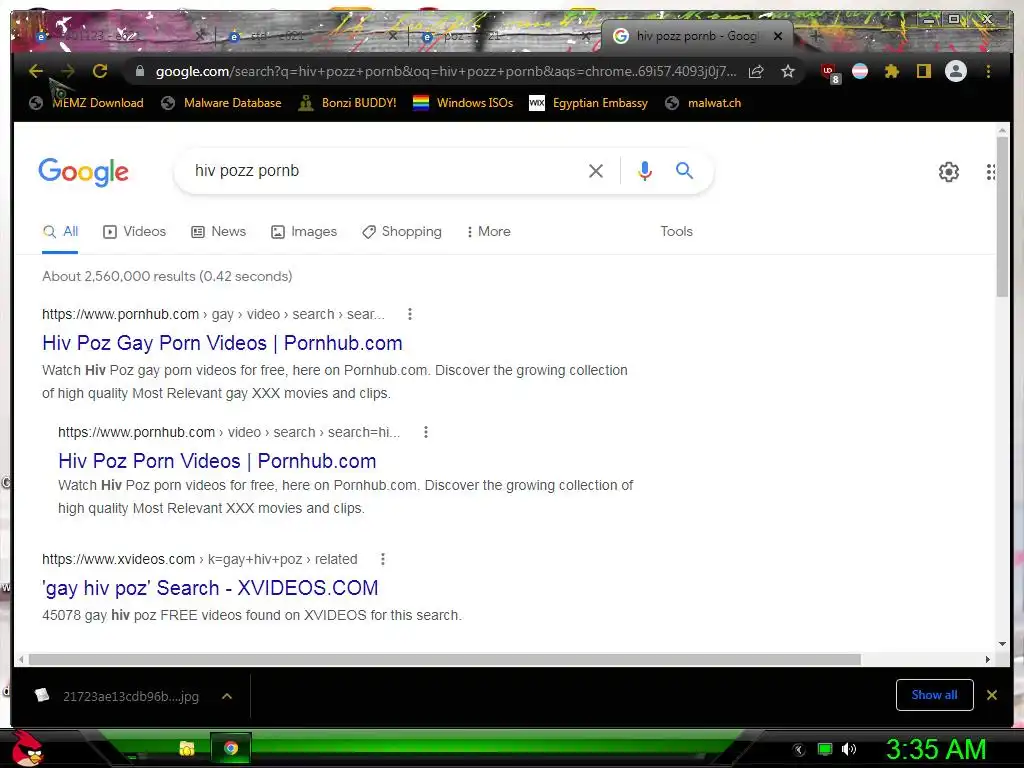Close the hiv pozz pornb Google tab
This screenshot has width=1024, height=768.
[x=778, y=37]
